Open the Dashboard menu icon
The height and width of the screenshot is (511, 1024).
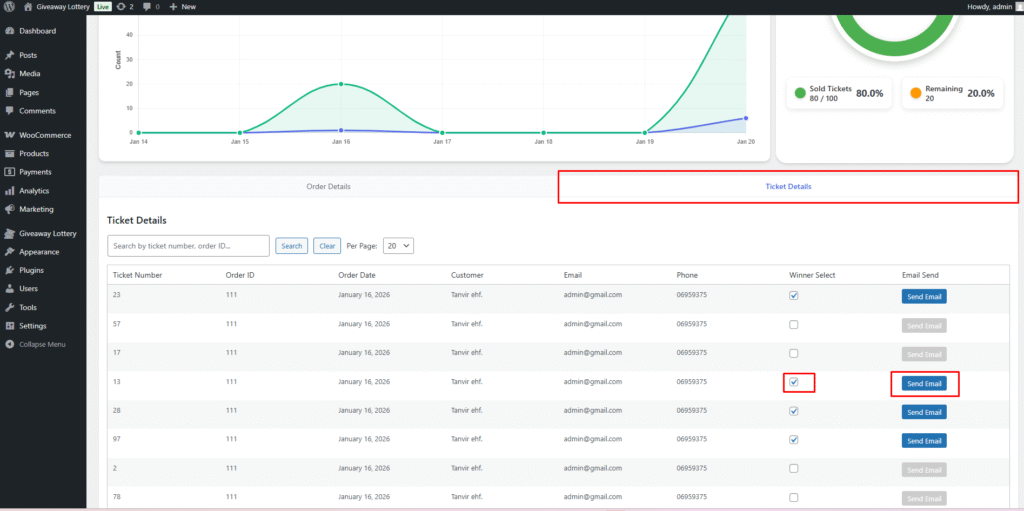(9, 31)
